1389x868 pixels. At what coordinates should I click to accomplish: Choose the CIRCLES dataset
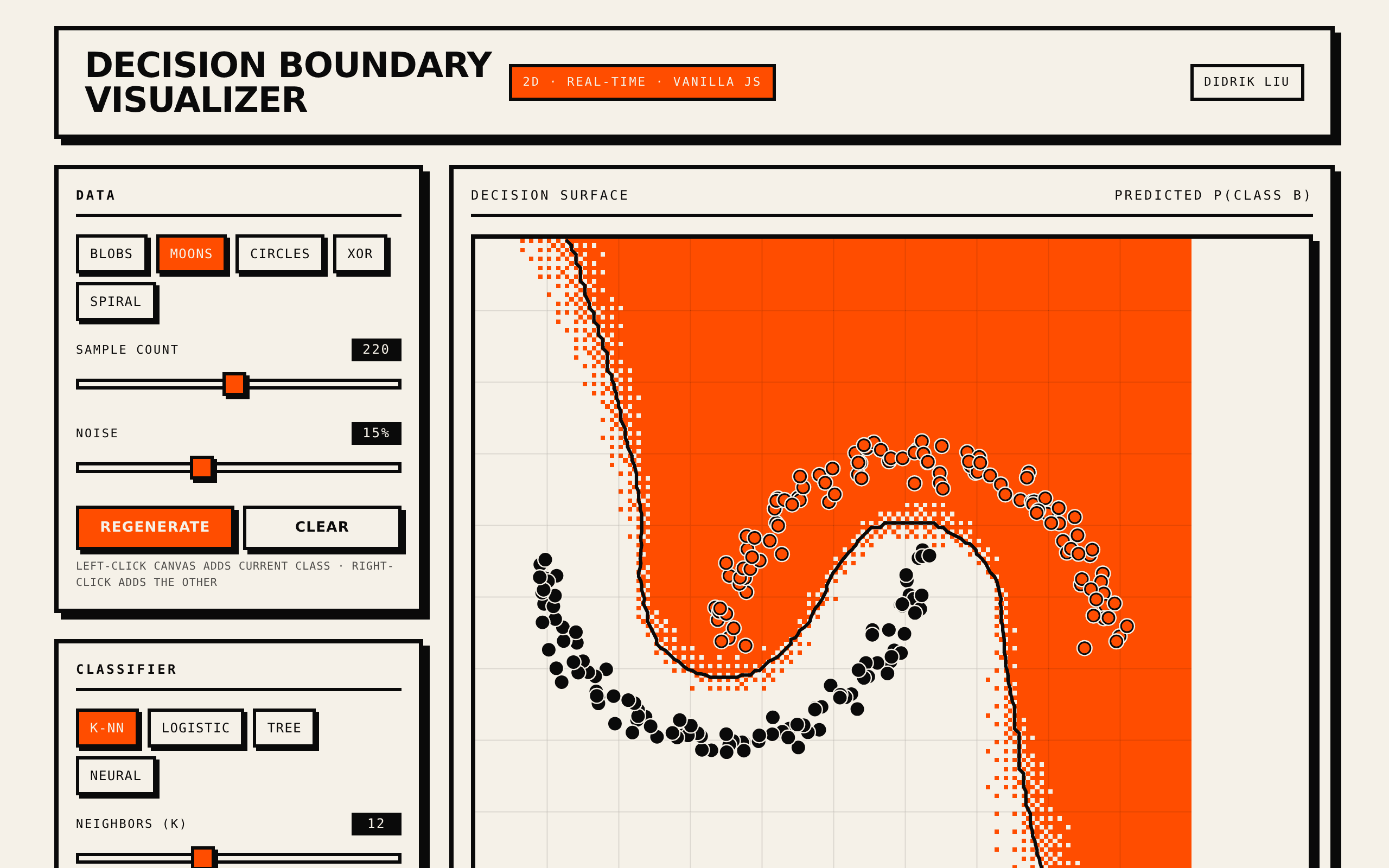point(279,254)
